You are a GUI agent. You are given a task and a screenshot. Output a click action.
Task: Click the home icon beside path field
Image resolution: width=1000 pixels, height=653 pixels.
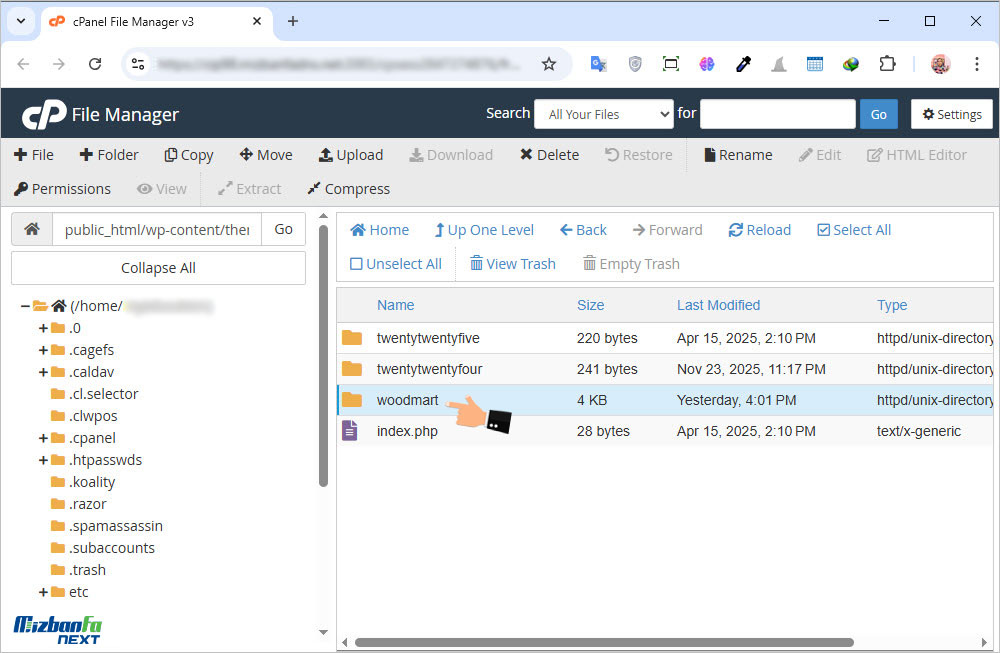(x=32, y=229)
